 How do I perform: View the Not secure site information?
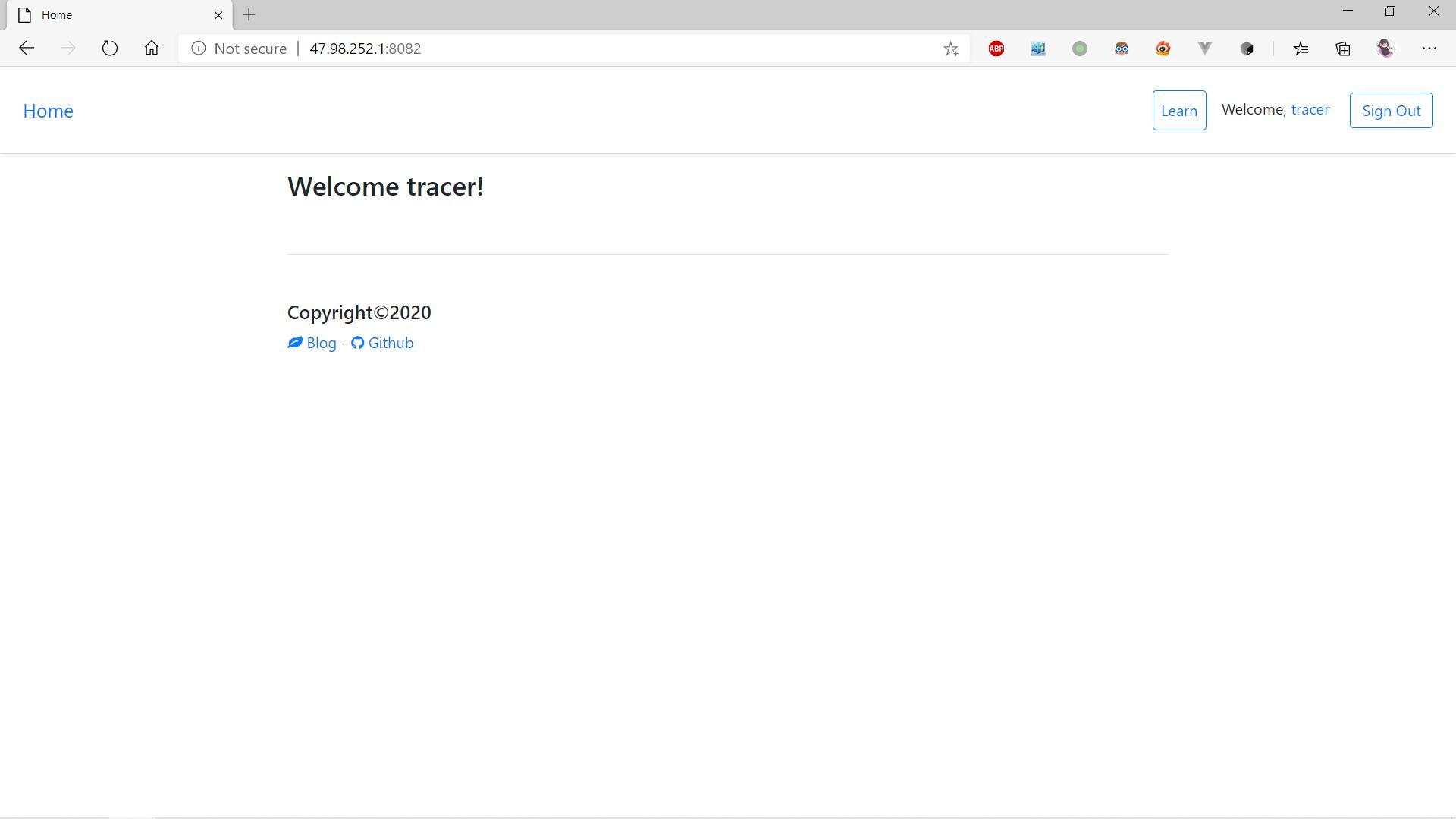(x=240, y=49)
